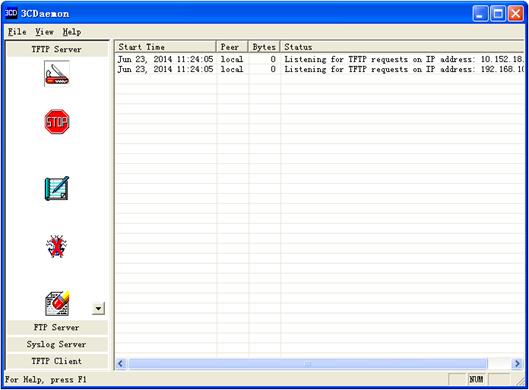Open the View menu
529x390 pixels.
click(44, 32)
